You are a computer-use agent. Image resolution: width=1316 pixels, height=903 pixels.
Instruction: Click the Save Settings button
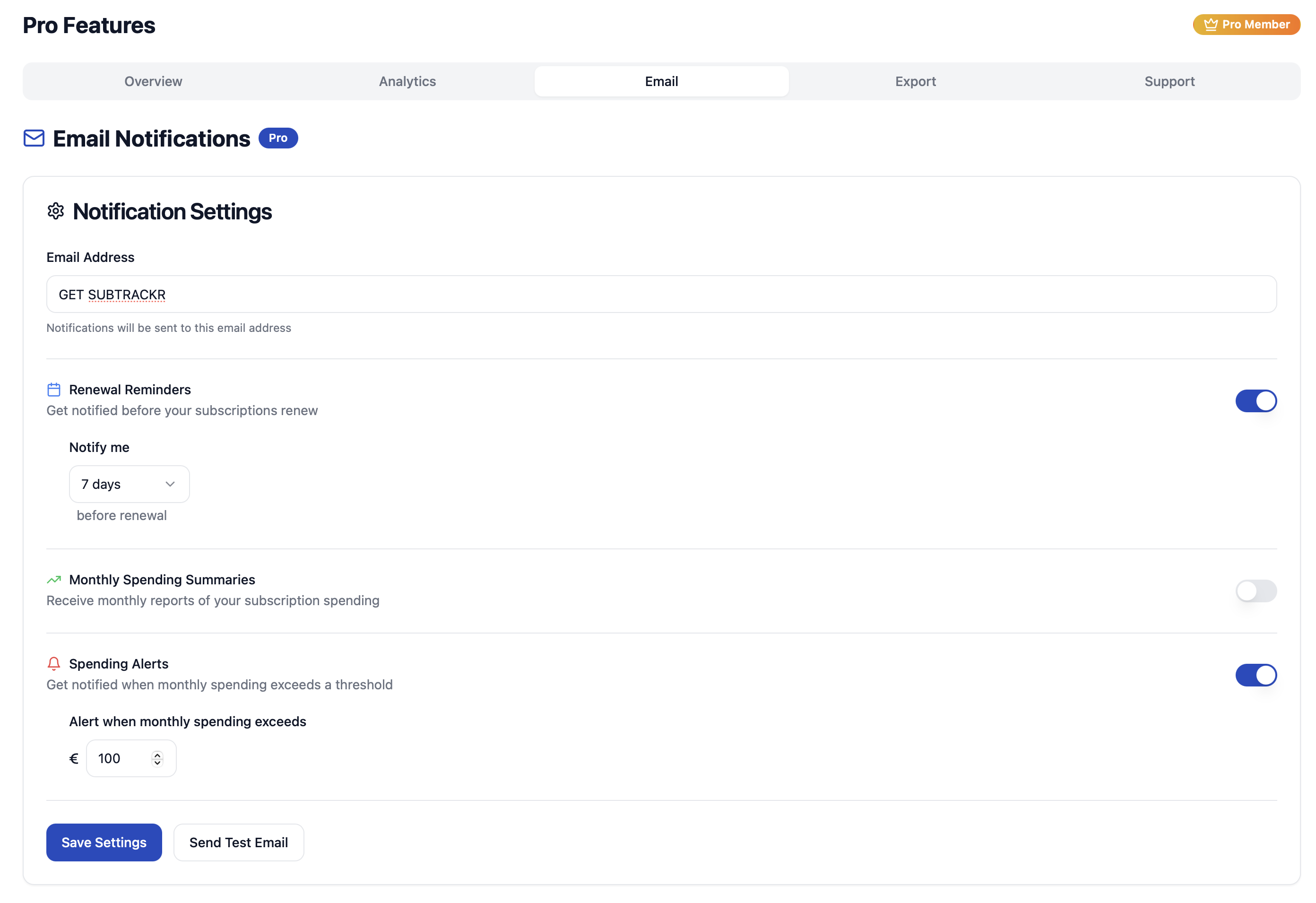(x=104, y=842)
